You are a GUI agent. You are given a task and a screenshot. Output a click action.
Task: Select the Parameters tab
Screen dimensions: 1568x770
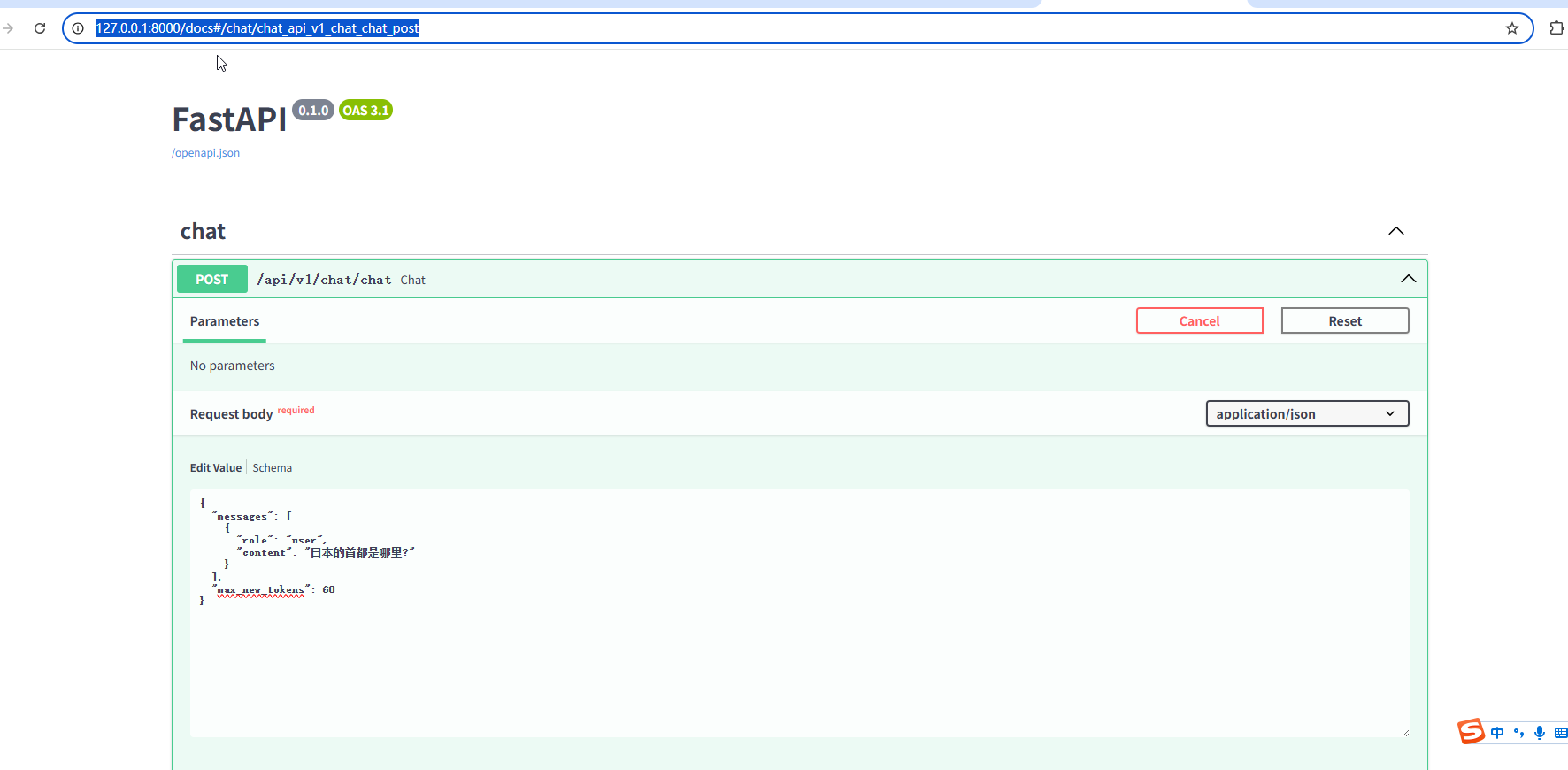(225, 321)
